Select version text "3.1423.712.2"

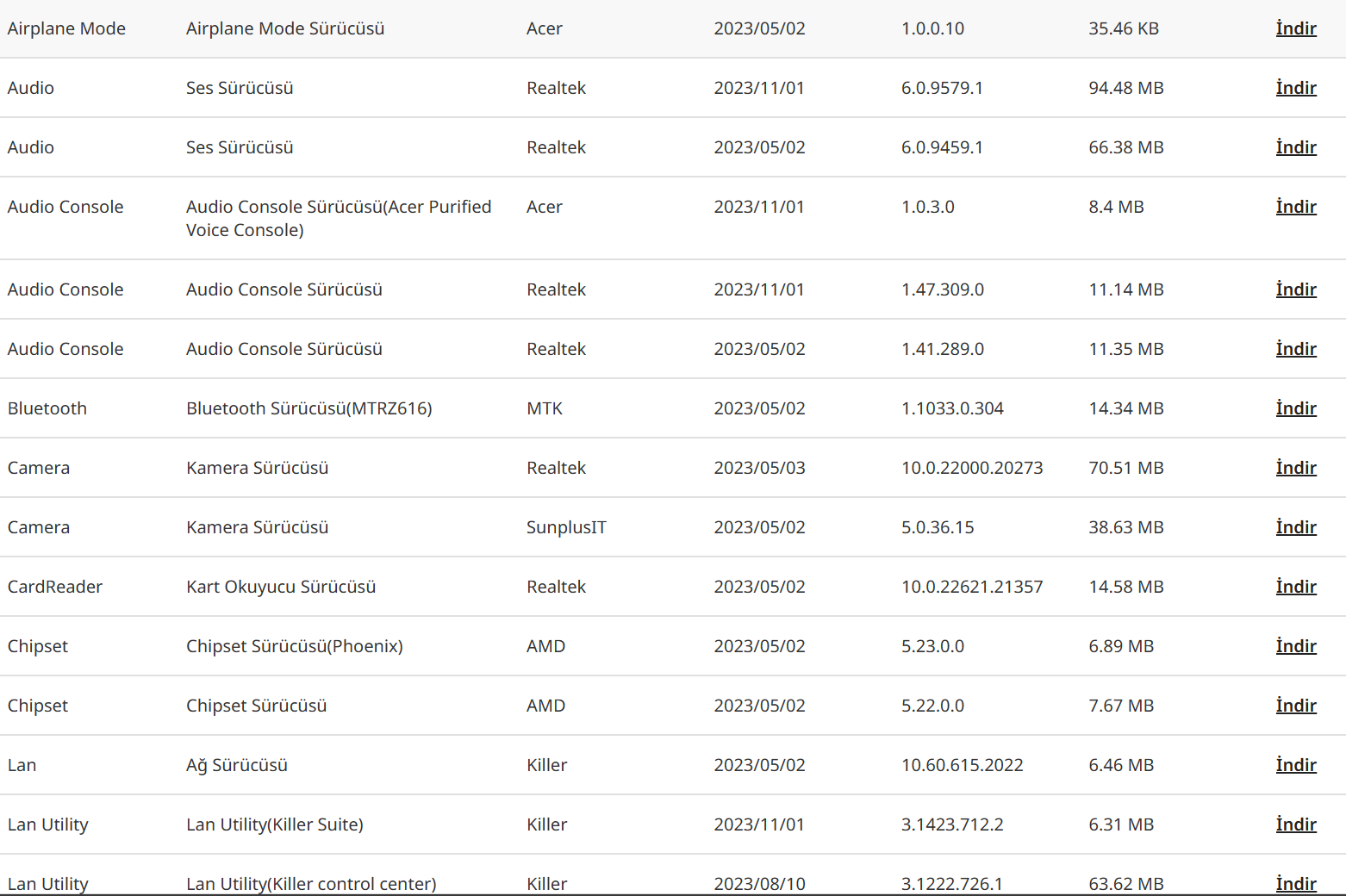tap(952, 824)
